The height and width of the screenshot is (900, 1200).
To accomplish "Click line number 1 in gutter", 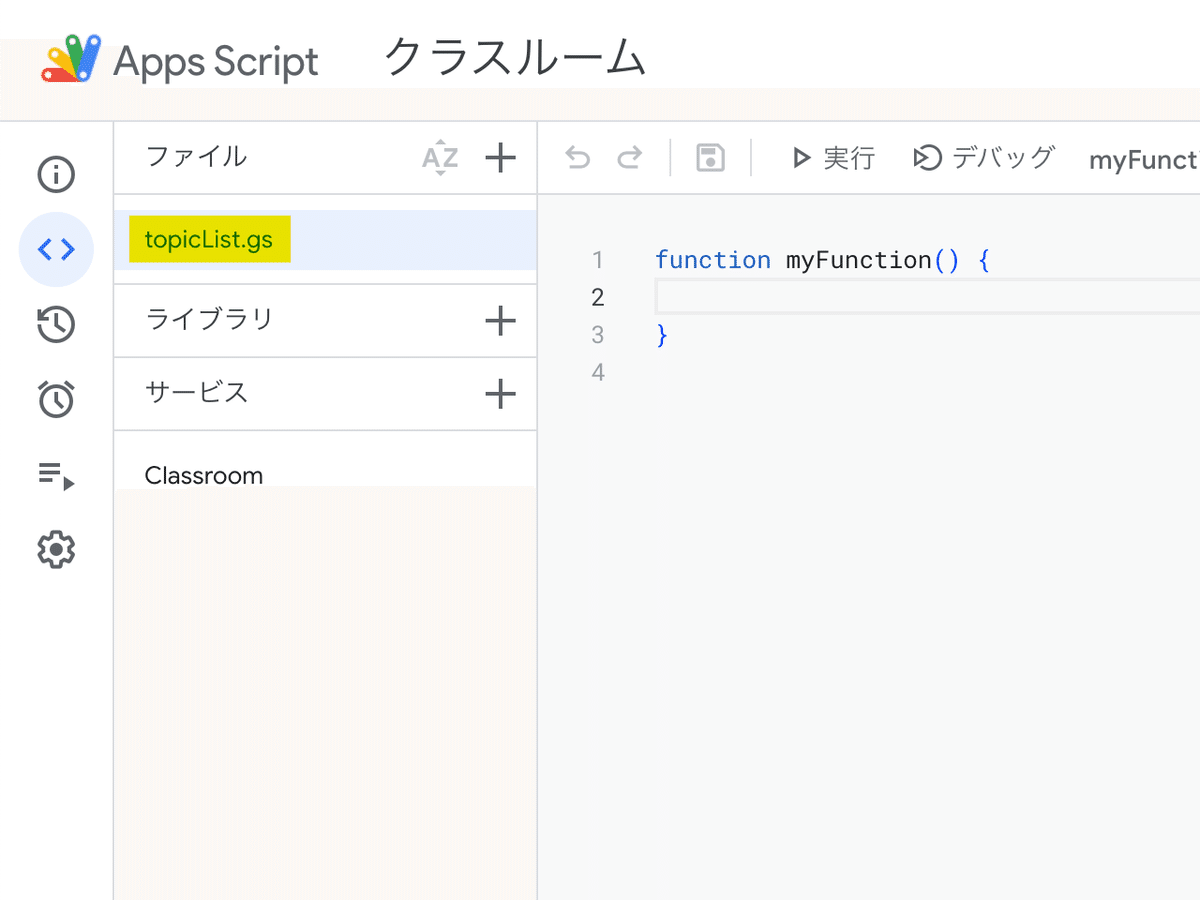I will click(x=598, y=260).
